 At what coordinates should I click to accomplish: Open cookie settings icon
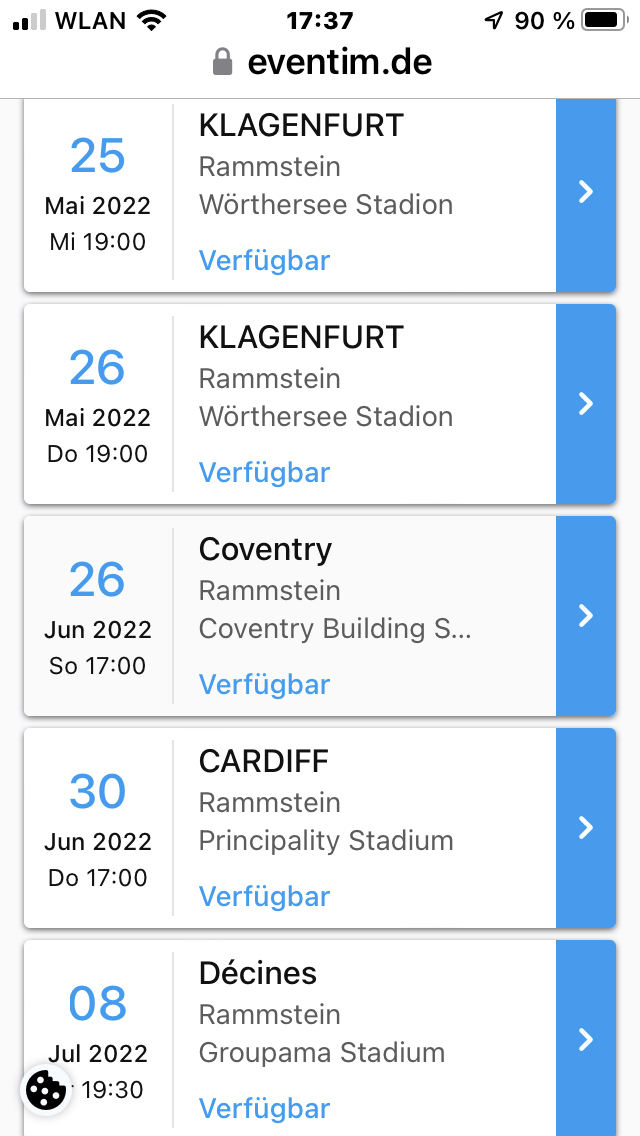click(x=45, y=1090)
